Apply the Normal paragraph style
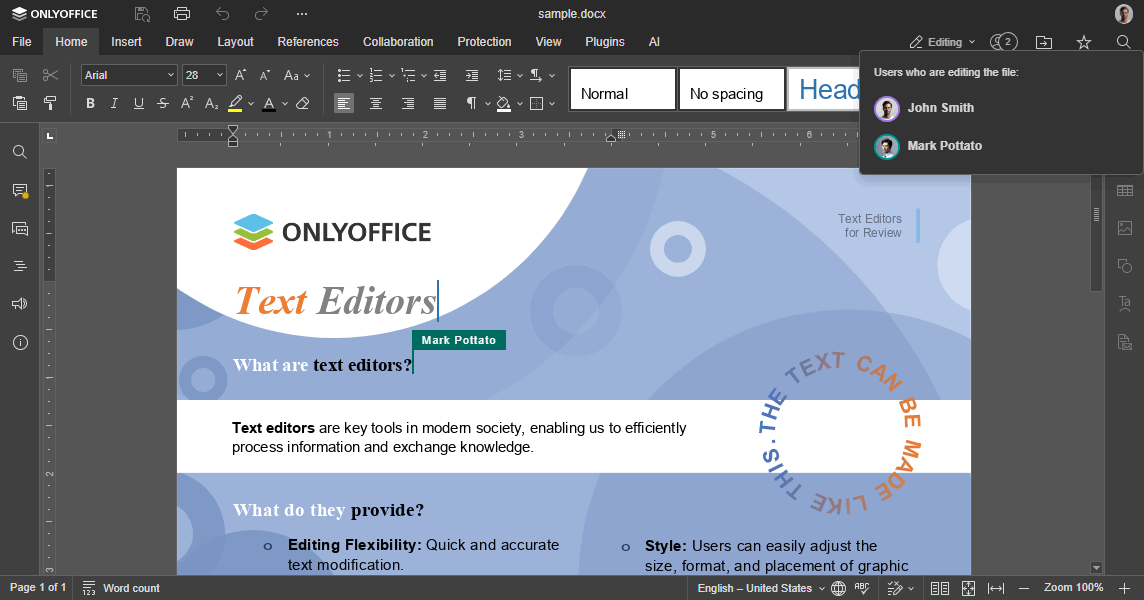1144x600 pixels. 622,89
